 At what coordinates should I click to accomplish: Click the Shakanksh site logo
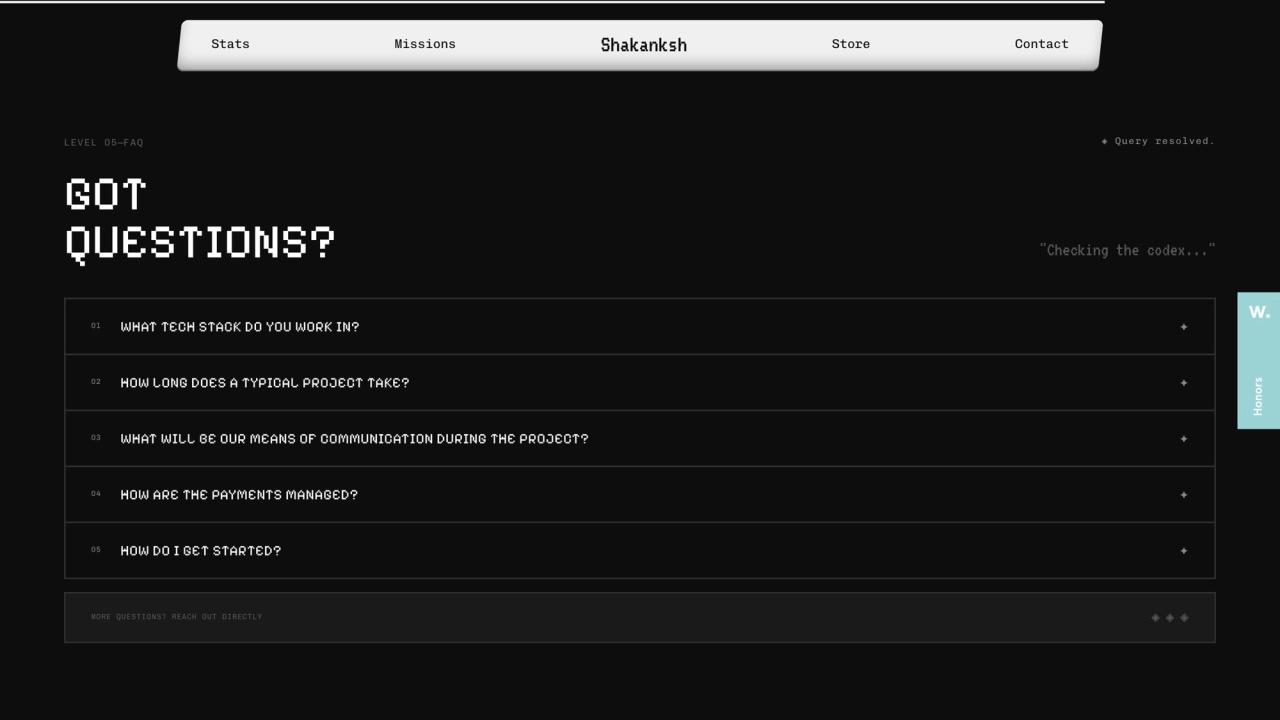tap(644, 45)
